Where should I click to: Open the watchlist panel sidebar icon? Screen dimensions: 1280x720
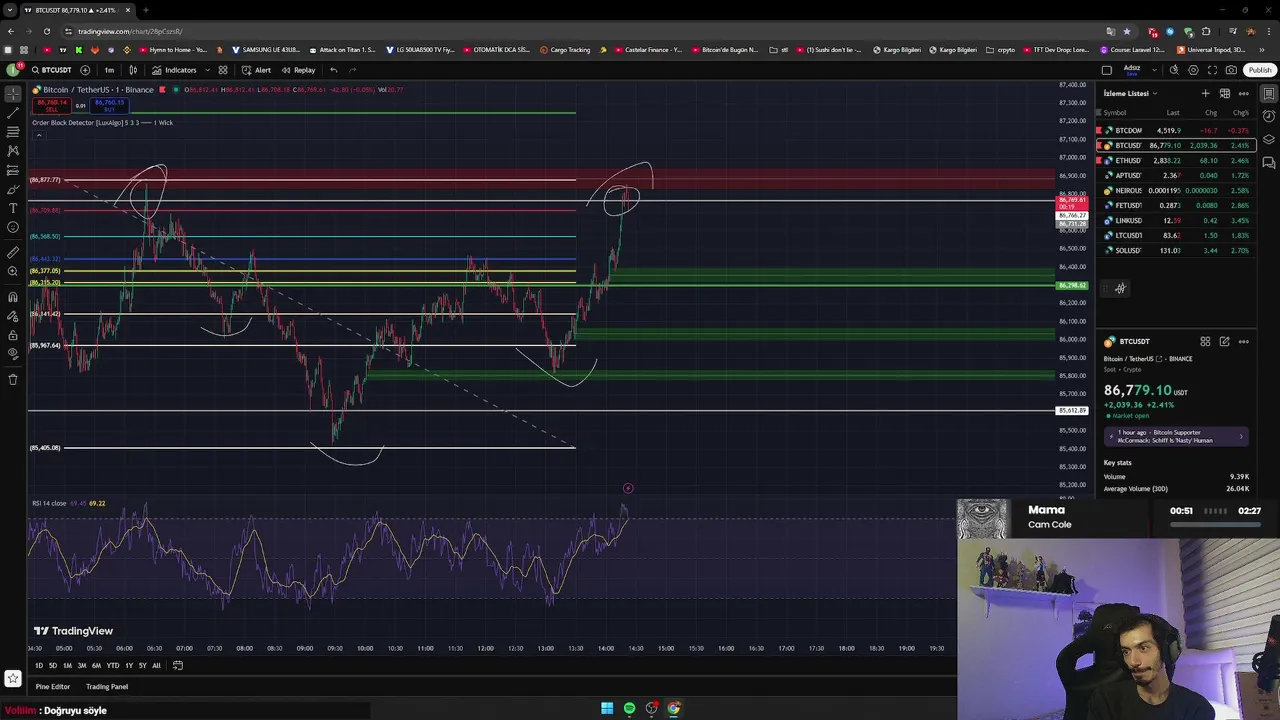[1268, 94]
